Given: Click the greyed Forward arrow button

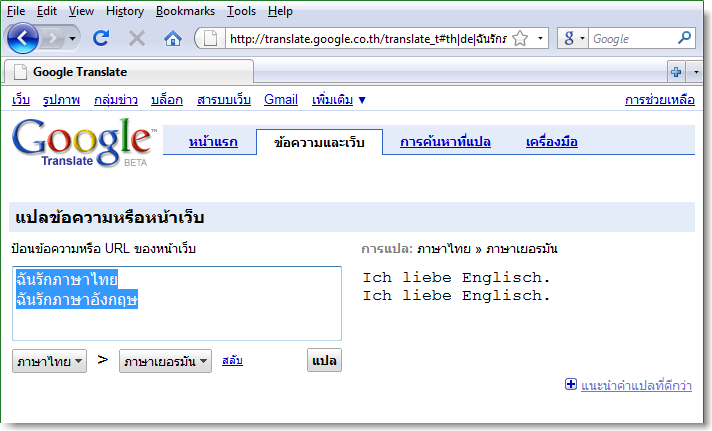Looking at the screenshot, I should pos(53,38).
